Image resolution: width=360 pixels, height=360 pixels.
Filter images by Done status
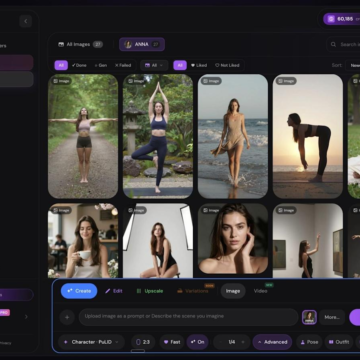tap(79, 65)
